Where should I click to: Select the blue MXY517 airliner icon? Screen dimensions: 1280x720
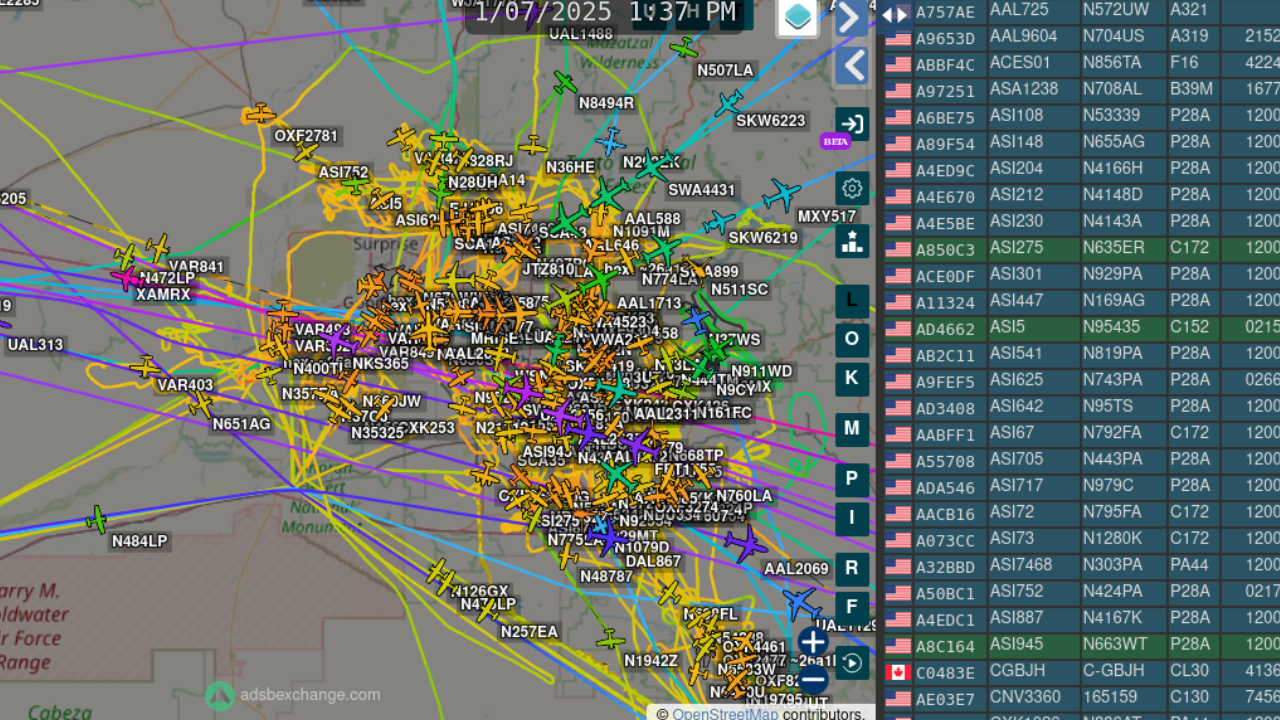782,194
